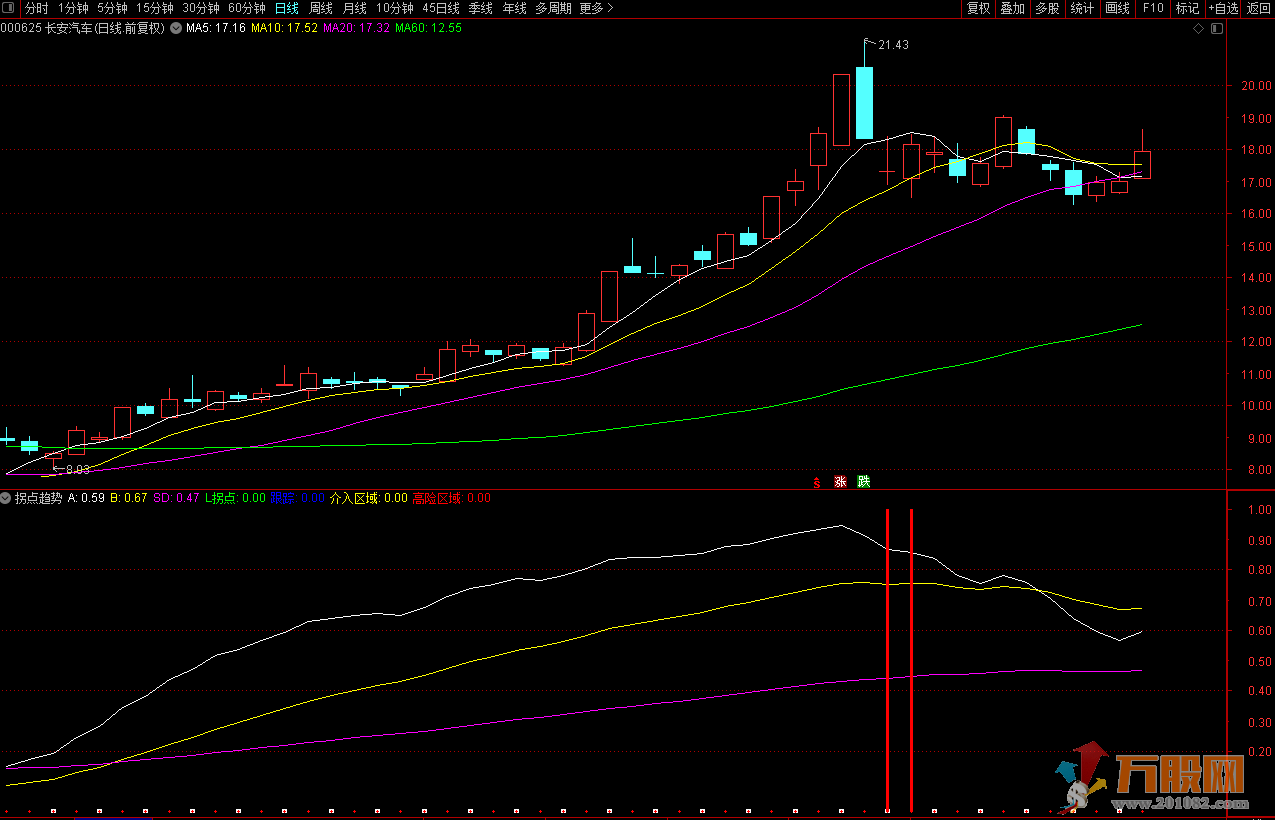The height and width of the screenshot is (820, 1275).
Task: Click the 000625 长安汽车 title text
Action: pos(82,28)
